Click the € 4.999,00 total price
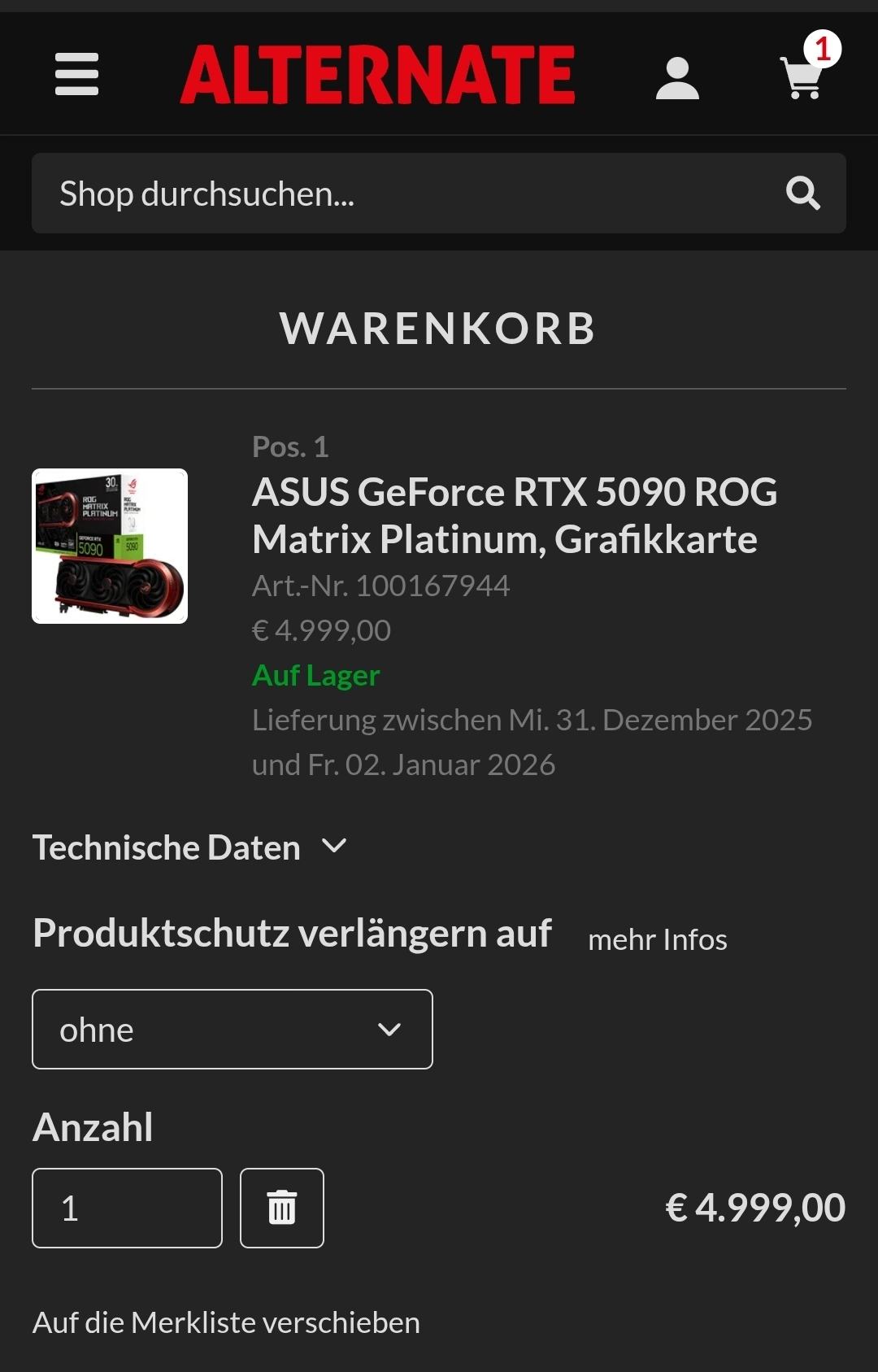The image size is (878, 1372). coord(755,1208)
